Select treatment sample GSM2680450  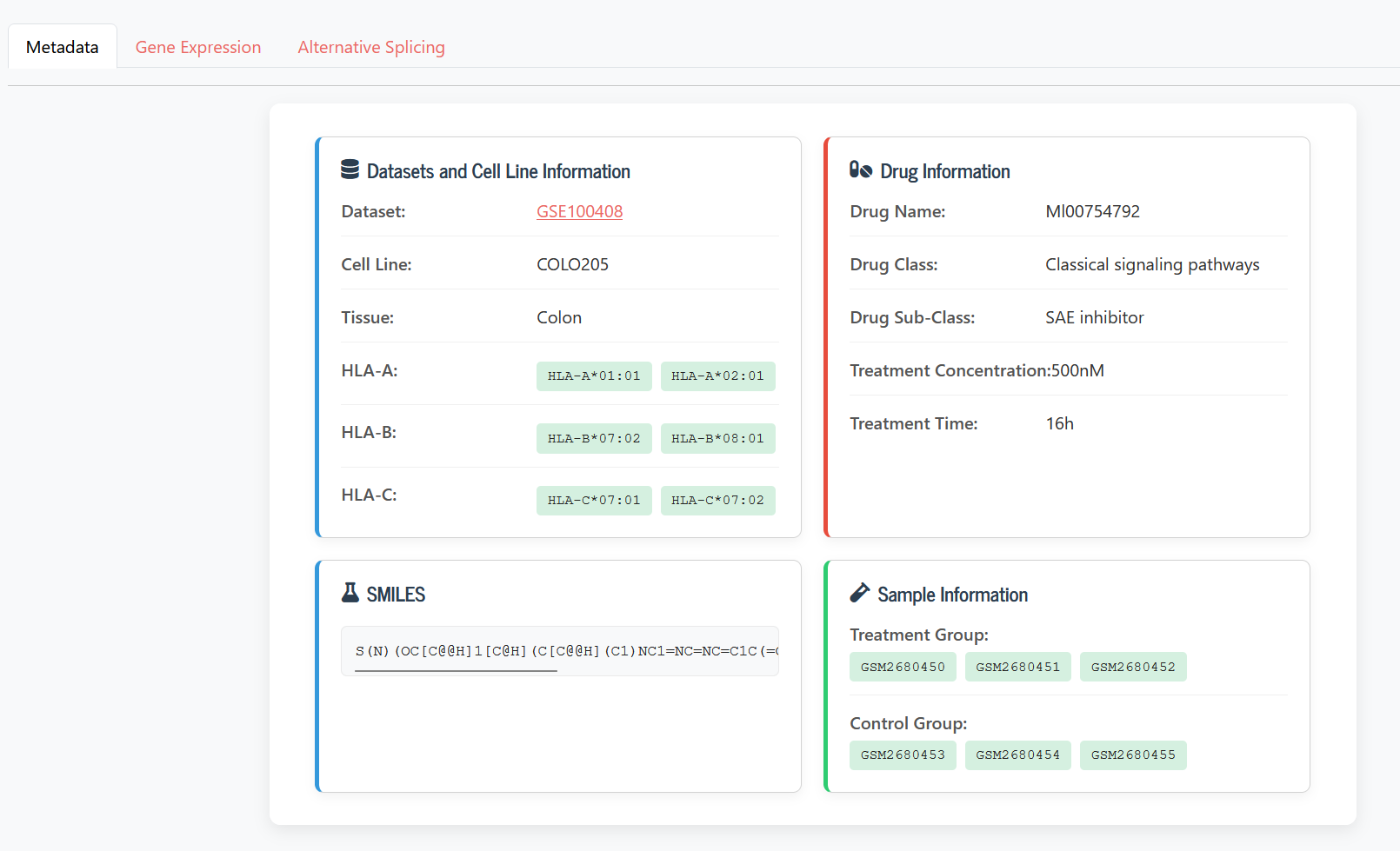point(903,667)
